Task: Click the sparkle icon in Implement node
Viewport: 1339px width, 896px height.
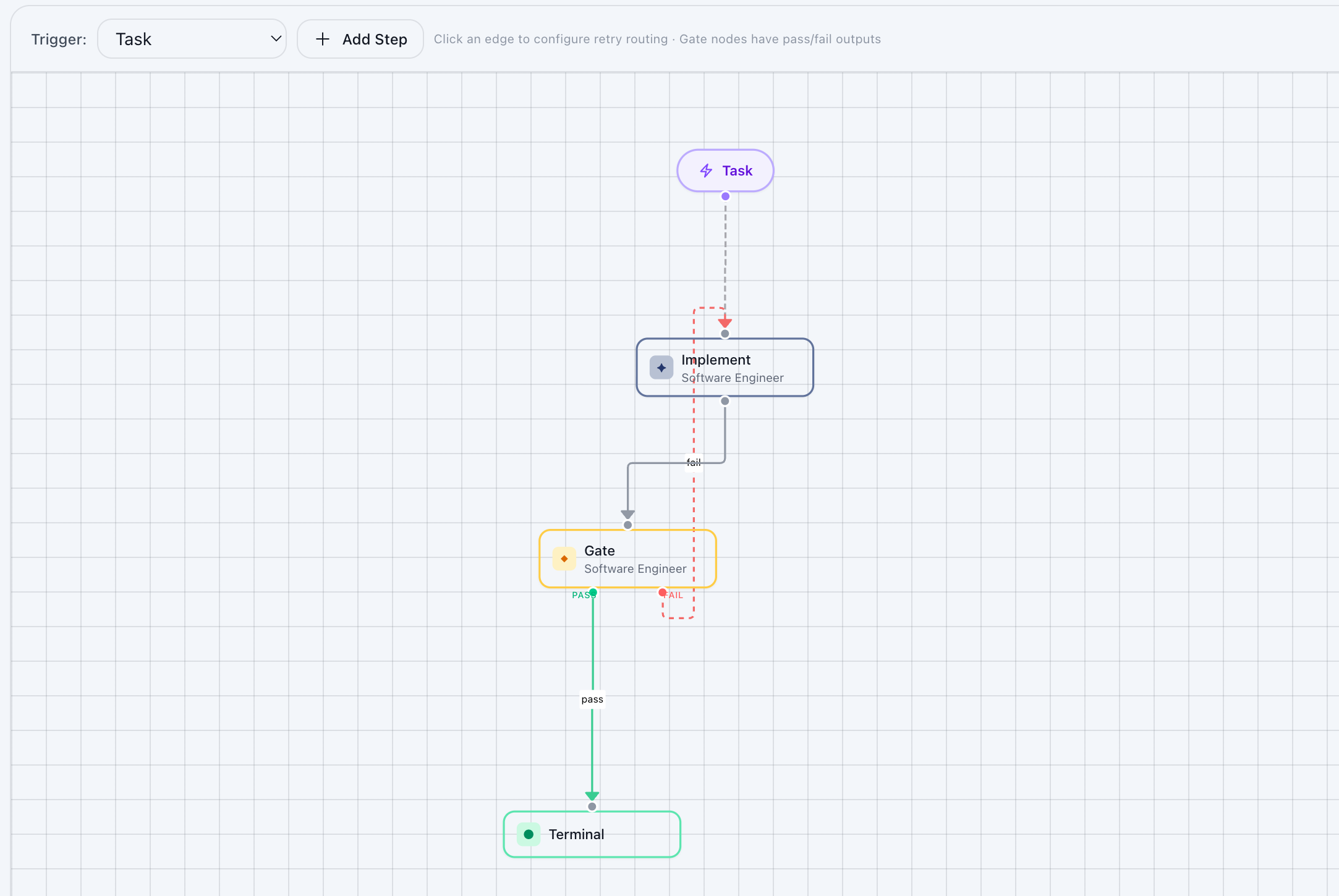Action: (x=661, y=368)
